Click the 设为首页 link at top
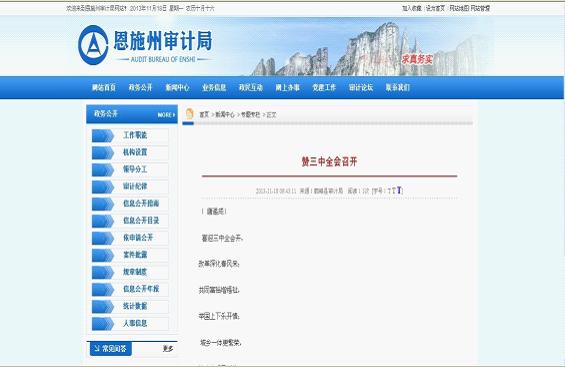 click(436, 8)
